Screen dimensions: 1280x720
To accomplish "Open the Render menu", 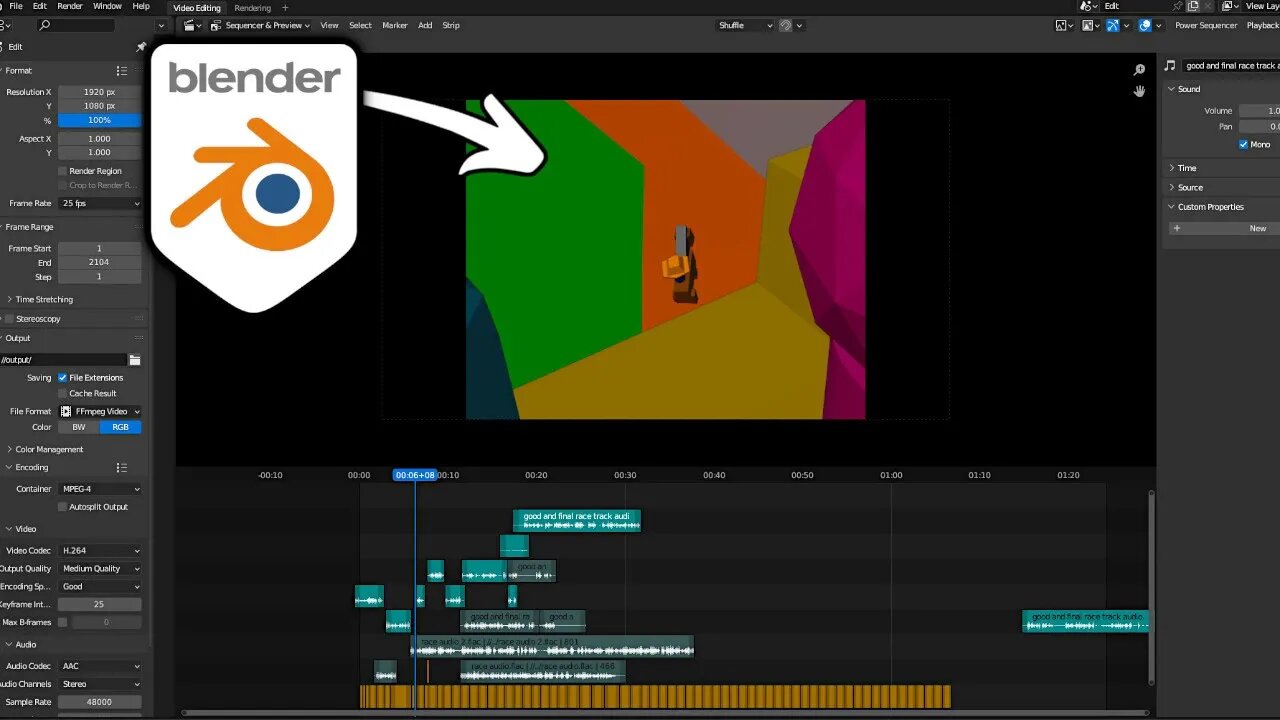I will click(70, 6).
